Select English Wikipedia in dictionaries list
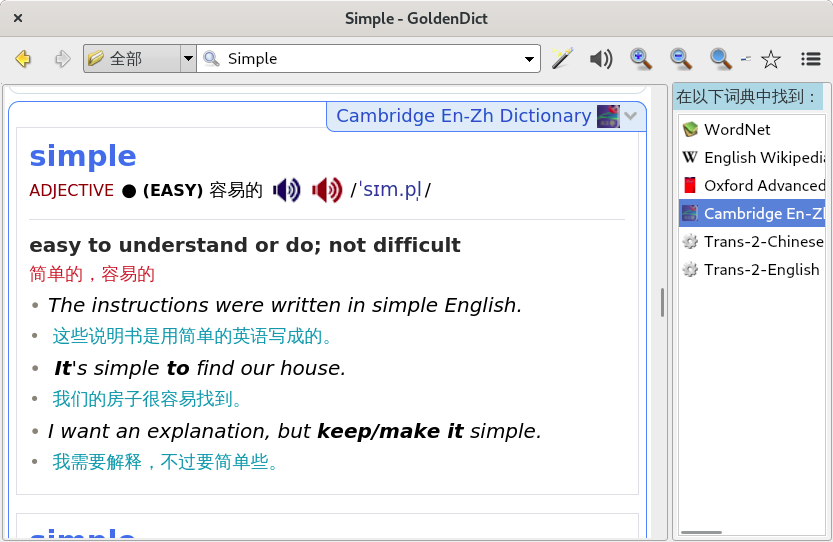 tap(752, 157)
